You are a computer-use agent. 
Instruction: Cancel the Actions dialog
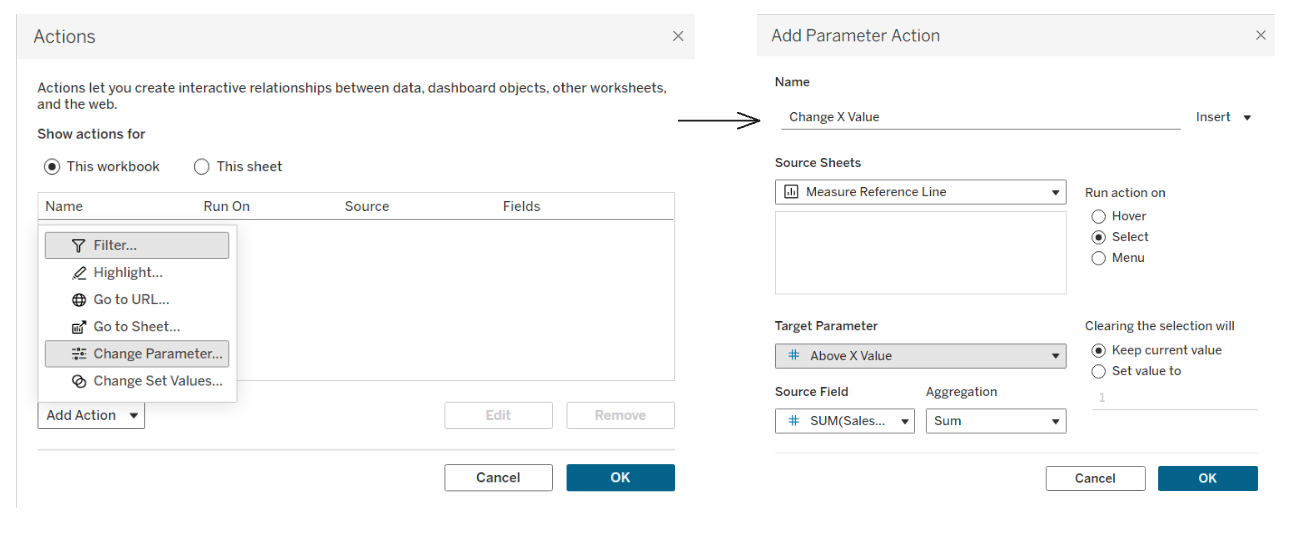pos(498,478)
